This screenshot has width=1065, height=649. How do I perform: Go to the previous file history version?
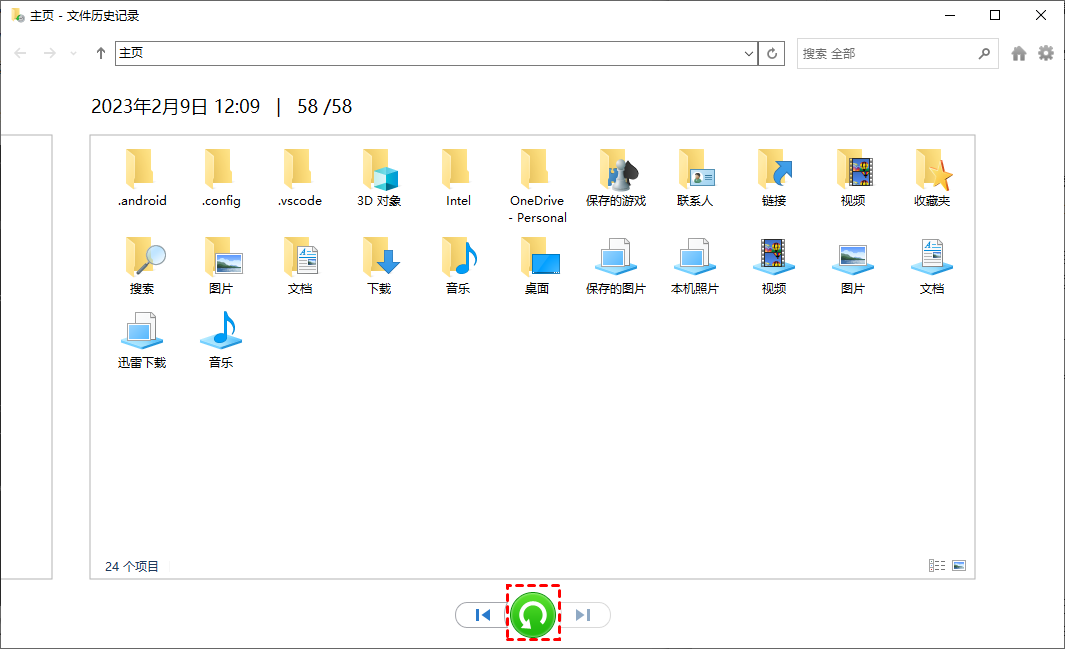point(483,614)
